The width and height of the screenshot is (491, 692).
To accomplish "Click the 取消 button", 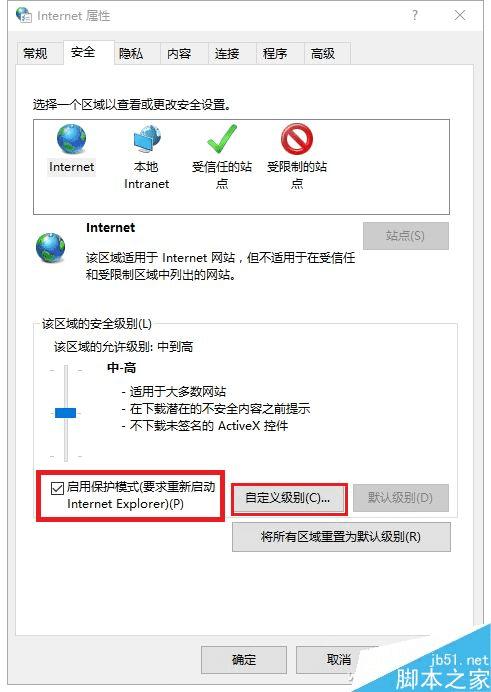I will [x=339, y=660].
